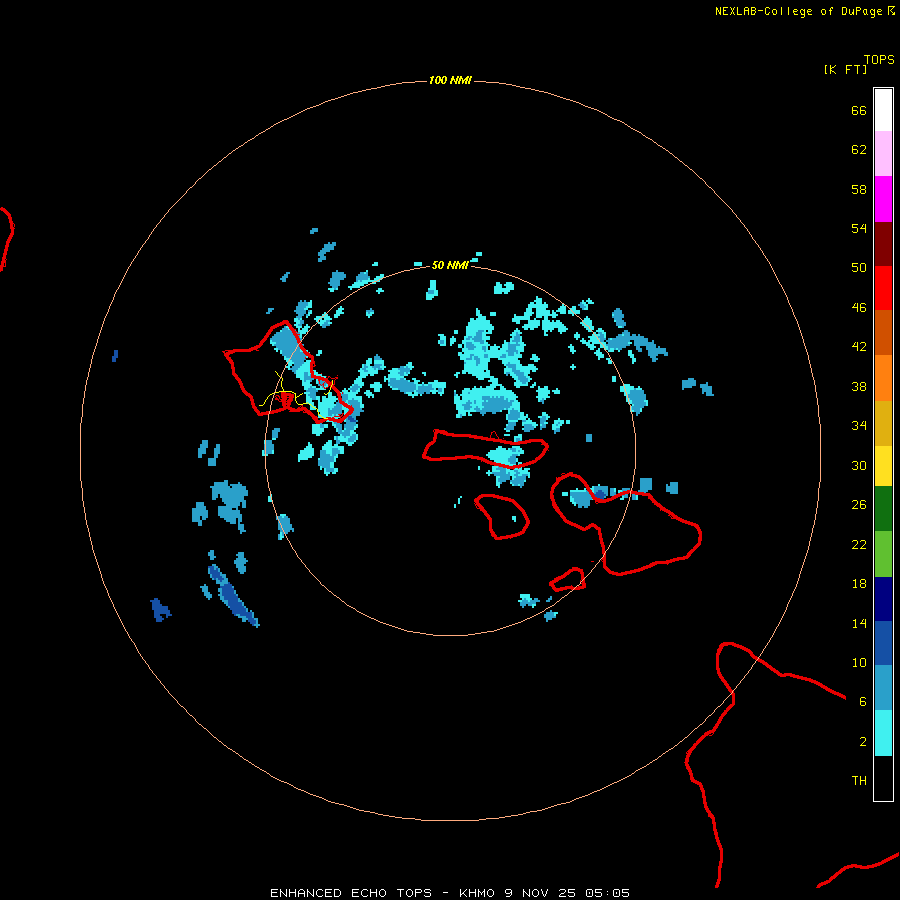
Task: Select the bright red 50 kft swatch
Action: 883,288
